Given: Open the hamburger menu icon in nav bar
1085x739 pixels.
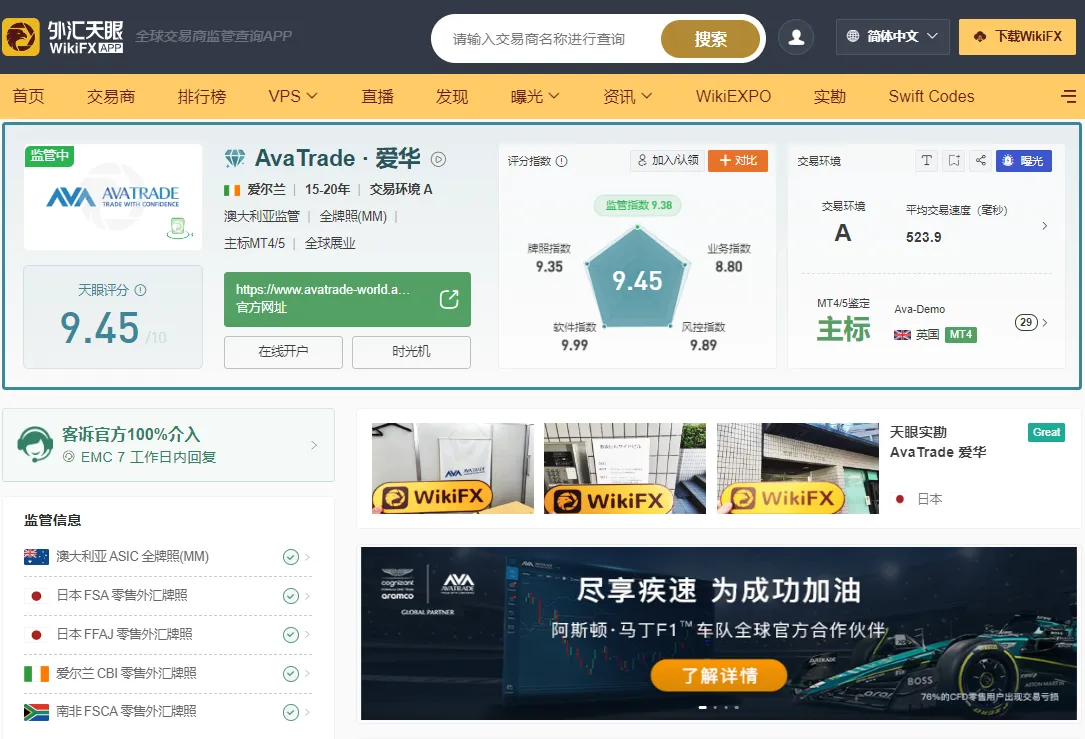Looking at the screenshot, I should click(x=1068, y=96).
